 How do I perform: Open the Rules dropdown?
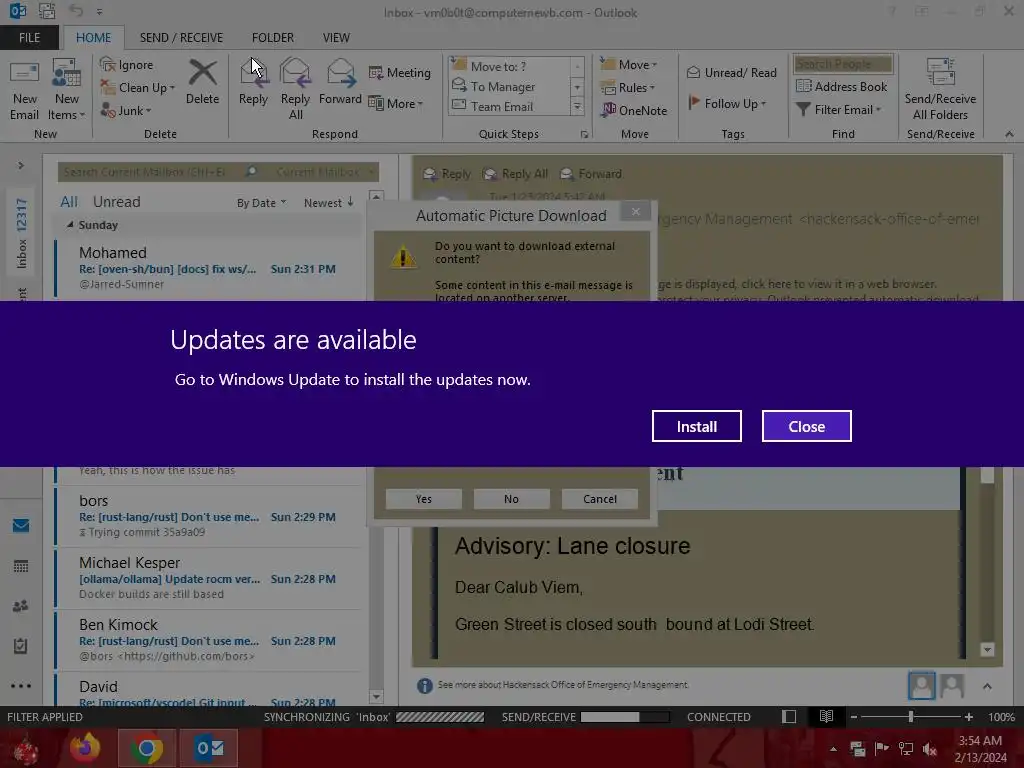pyautogui.click(x=628, y=88)
